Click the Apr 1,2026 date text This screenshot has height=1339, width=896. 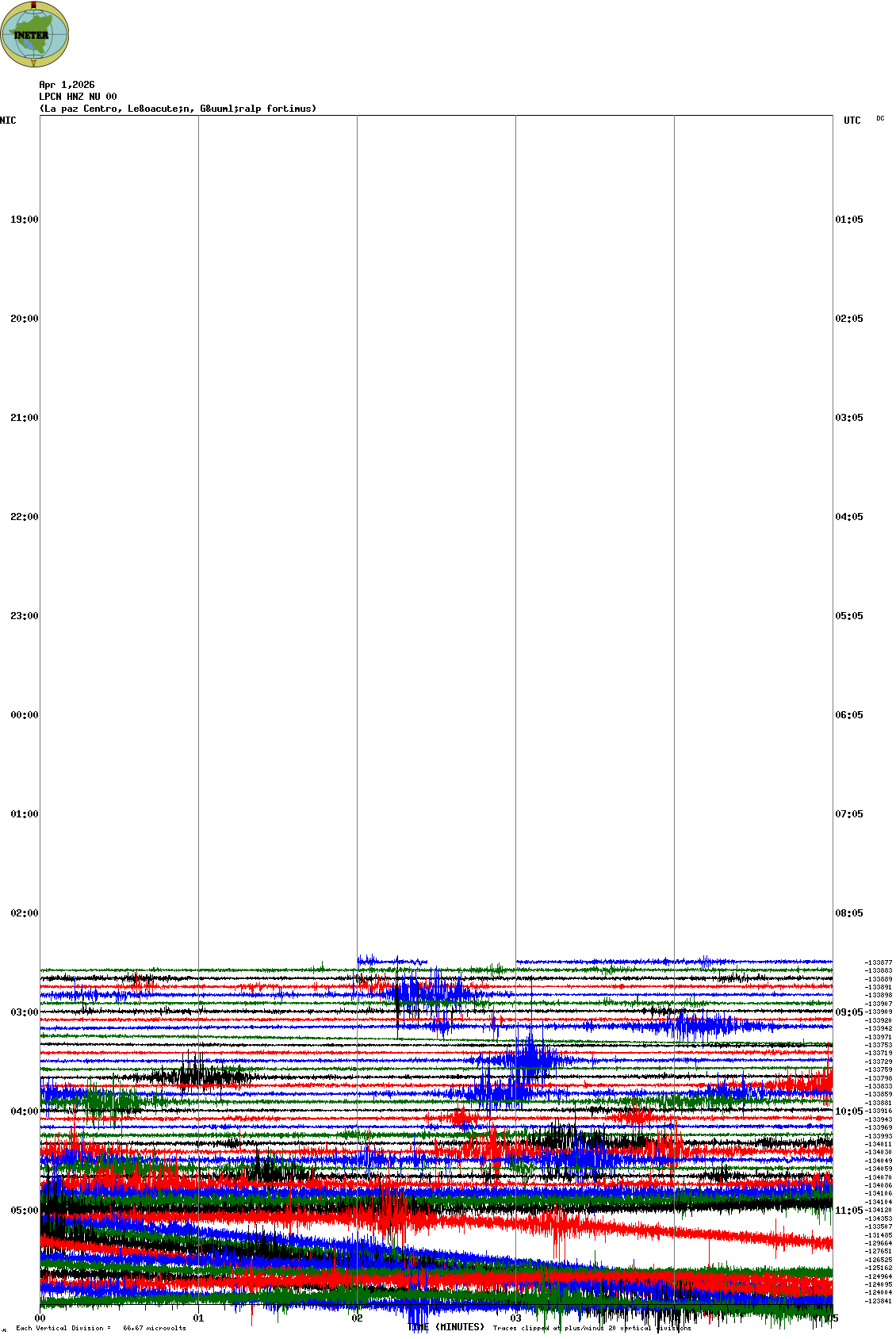(x=67, y=85)
